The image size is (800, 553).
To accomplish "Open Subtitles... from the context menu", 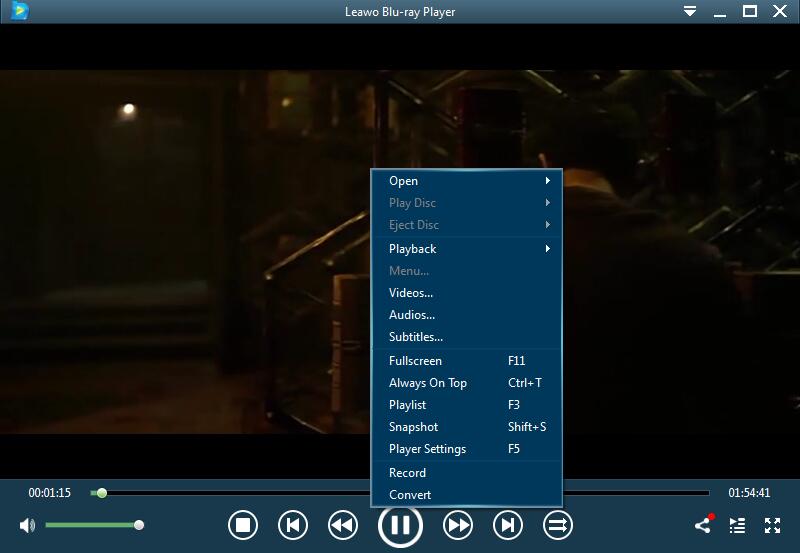I will click(467, 337).
